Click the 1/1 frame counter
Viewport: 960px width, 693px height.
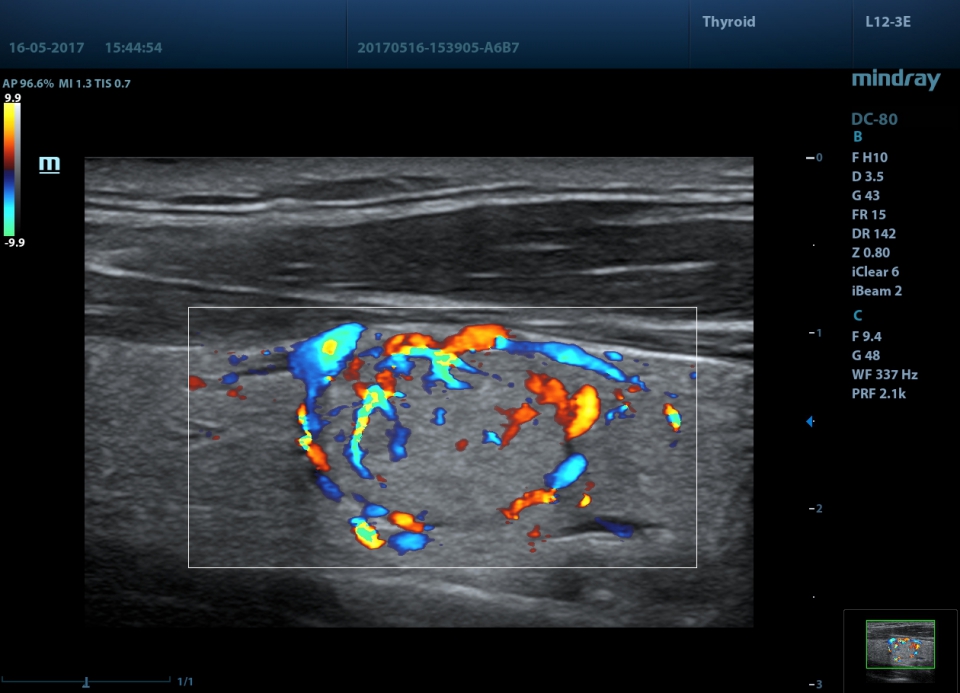pos(186,682)
